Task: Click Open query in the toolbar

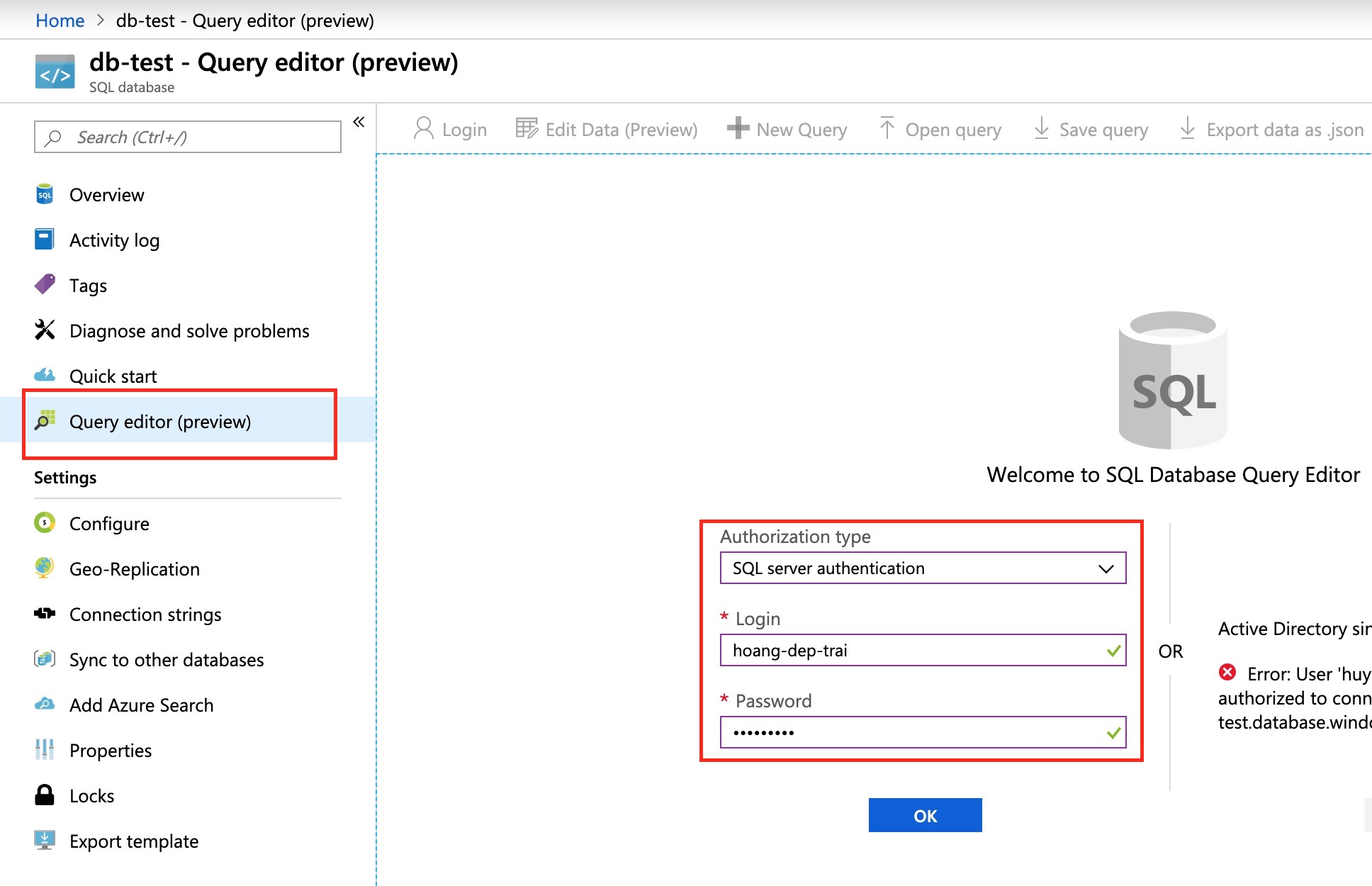Action: (x=940, y=130)
